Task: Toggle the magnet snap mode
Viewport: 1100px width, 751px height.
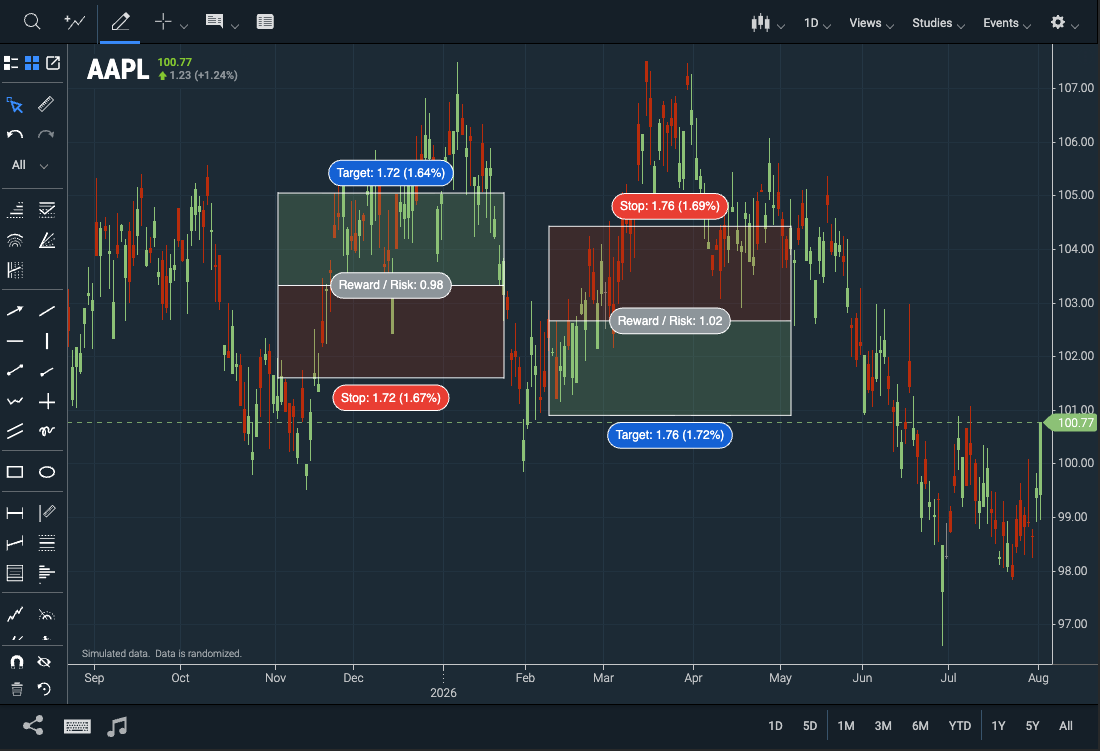Action: [16, 662]
